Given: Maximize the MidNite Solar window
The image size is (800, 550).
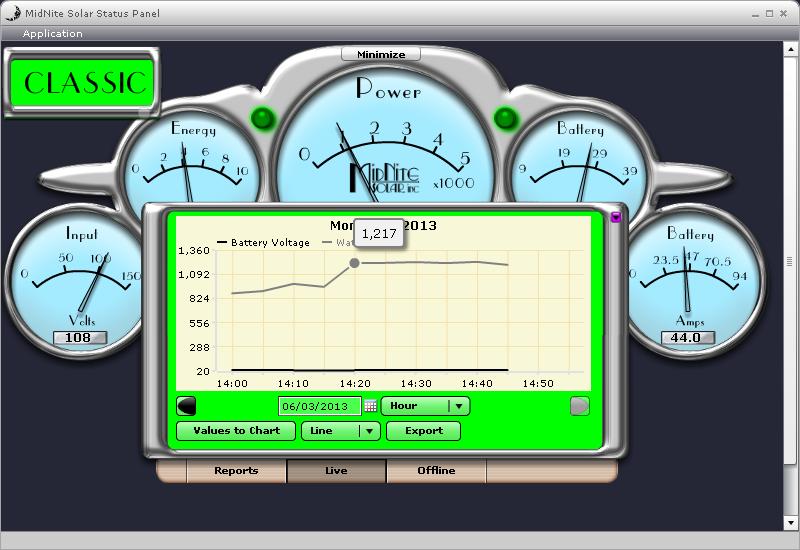Looking at the screenshot, I should click(769, 14).
